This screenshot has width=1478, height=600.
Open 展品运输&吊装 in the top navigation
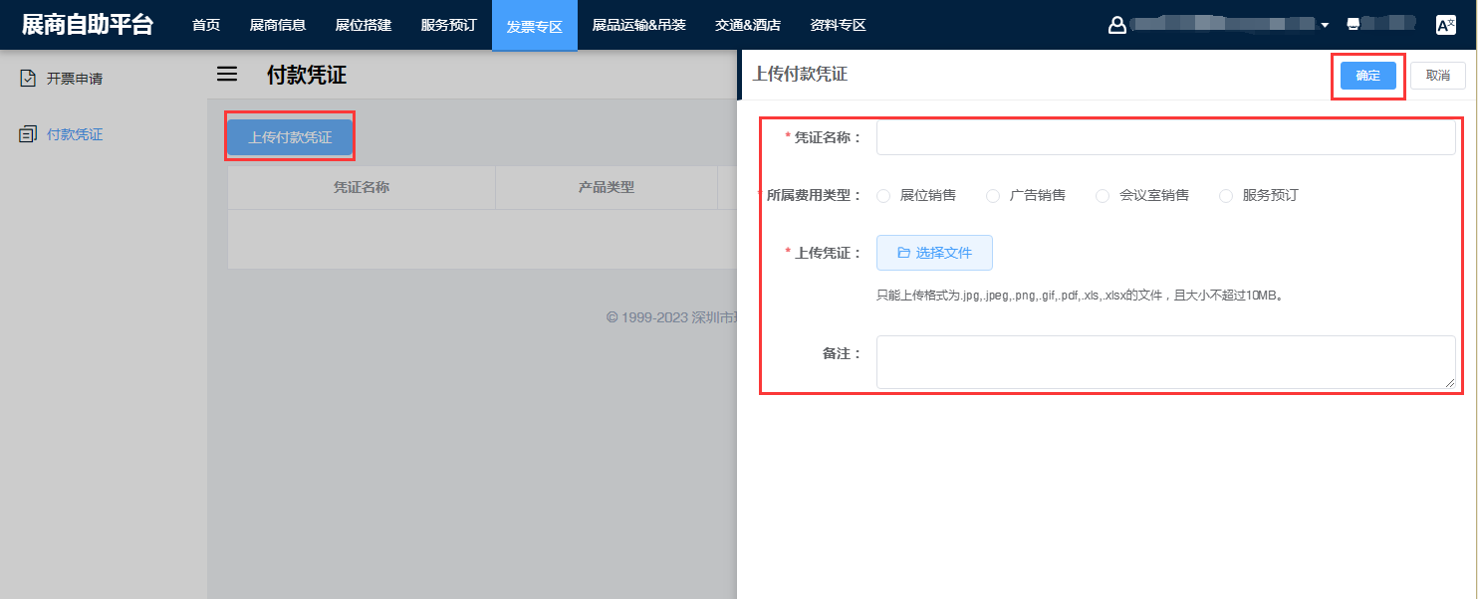tap(638, 25)
